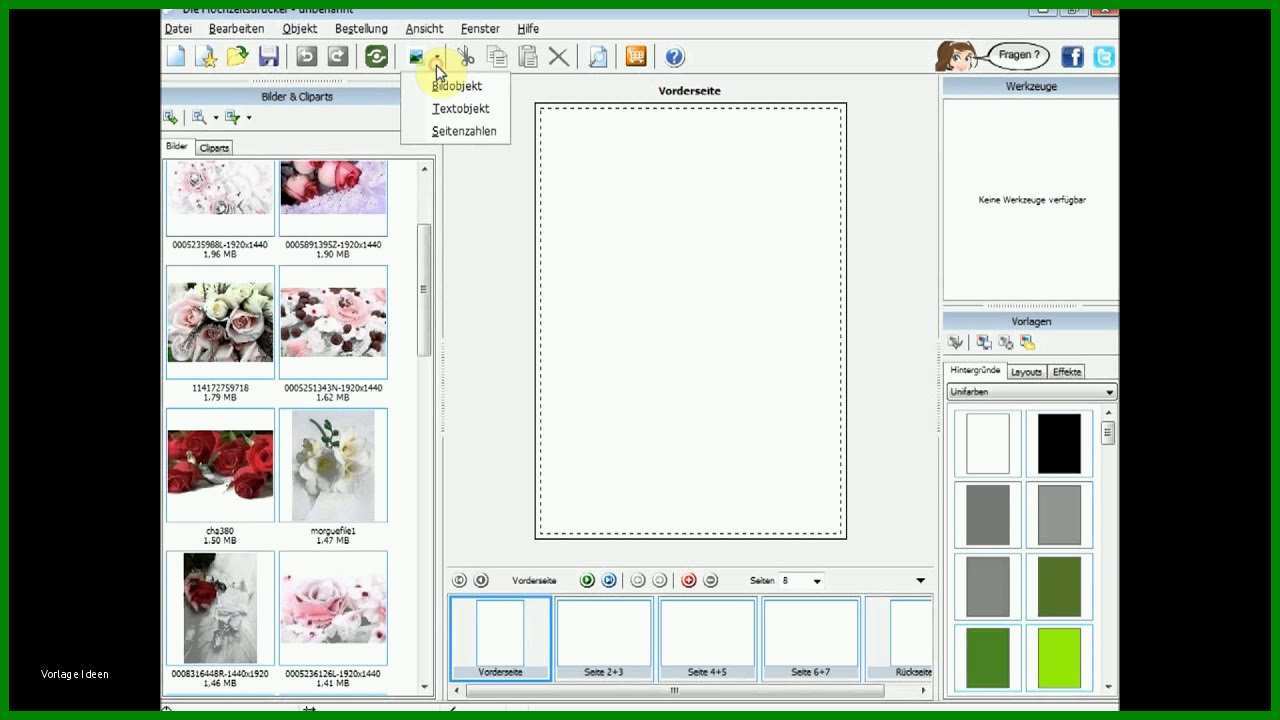
Task: Save the project with the floppy disk icon
Action: pos(269,57)
